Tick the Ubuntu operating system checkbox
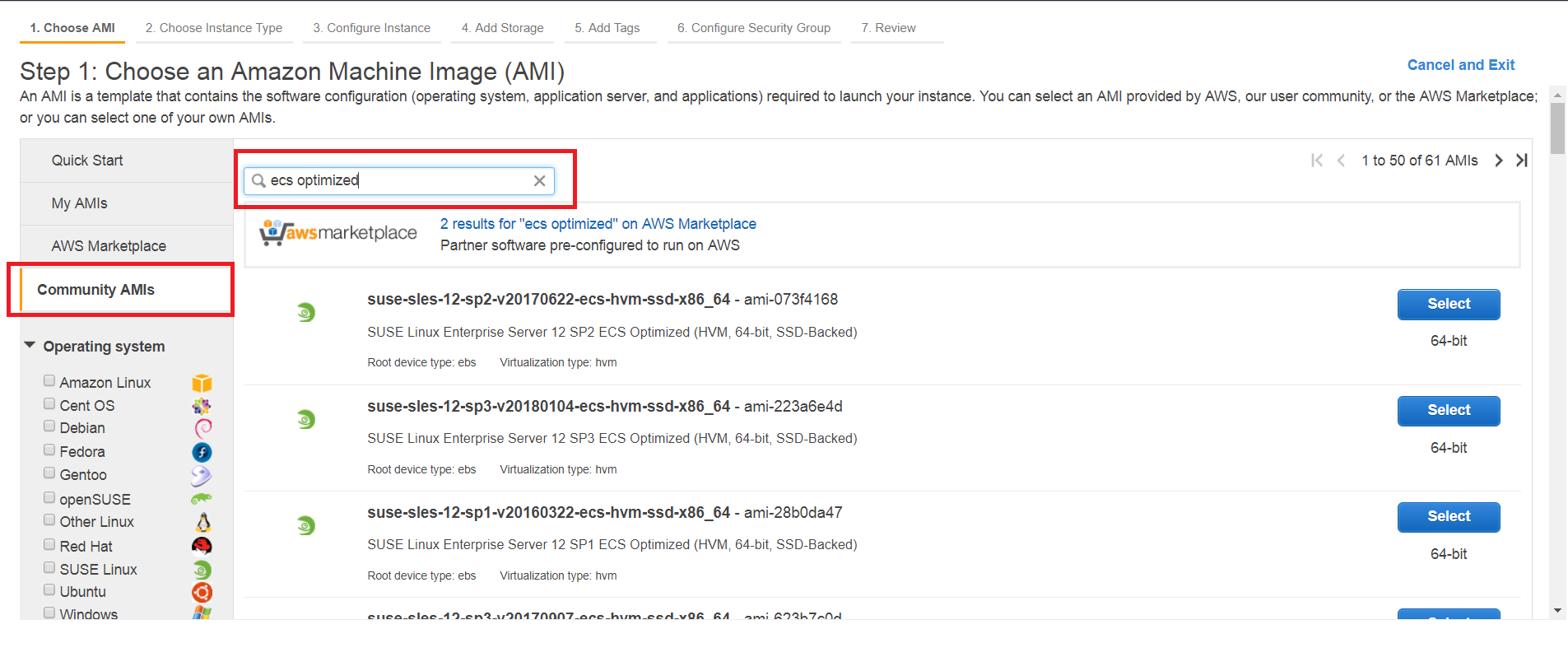Screen dimensions: 1568x657 pos(49,590)
